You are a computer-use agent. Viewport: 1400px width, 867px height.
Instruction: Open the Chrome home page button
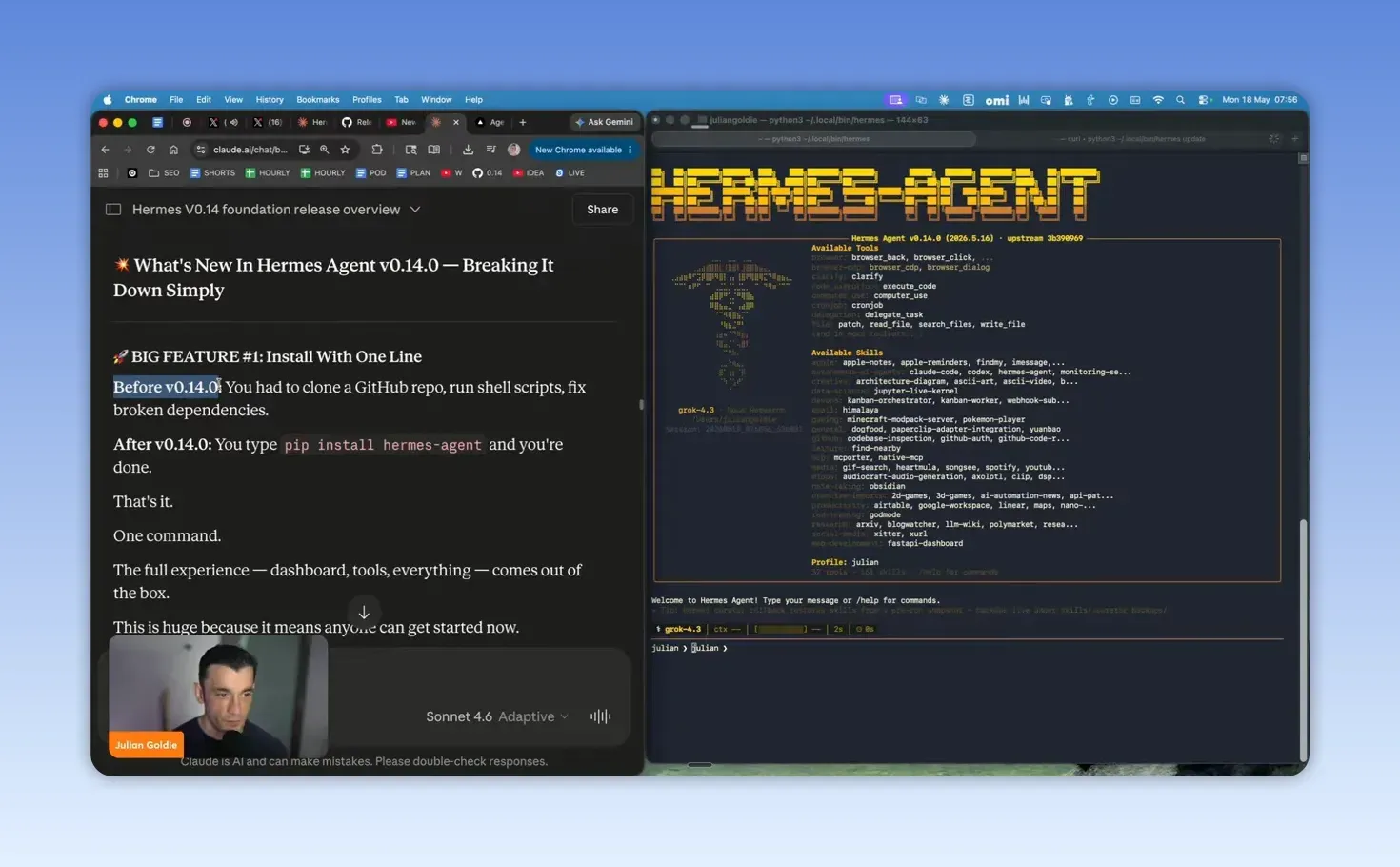click(x=173, y=150)
